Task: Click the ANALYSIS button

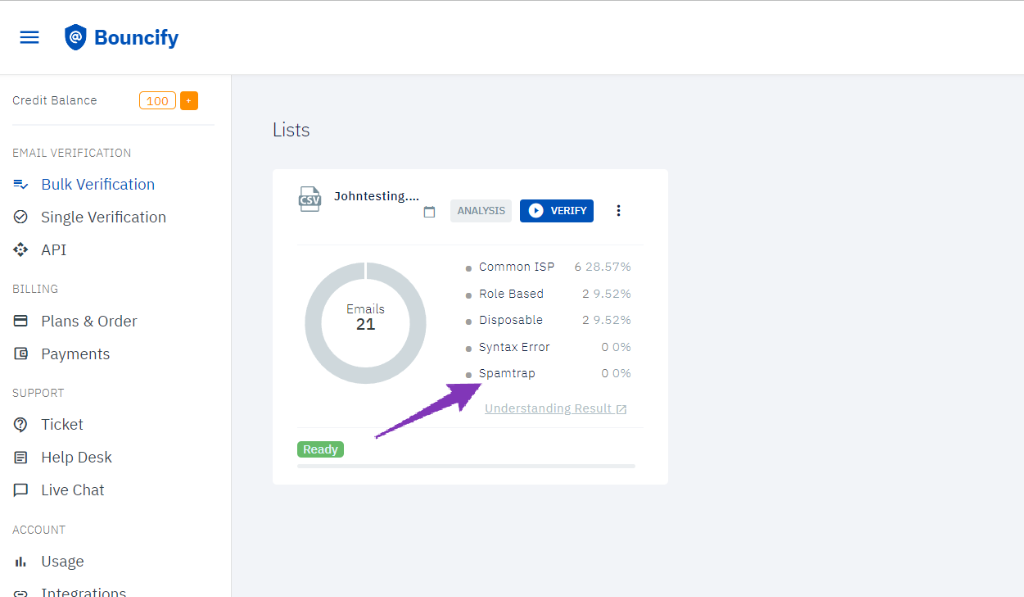Action: (x=481, y=210)
